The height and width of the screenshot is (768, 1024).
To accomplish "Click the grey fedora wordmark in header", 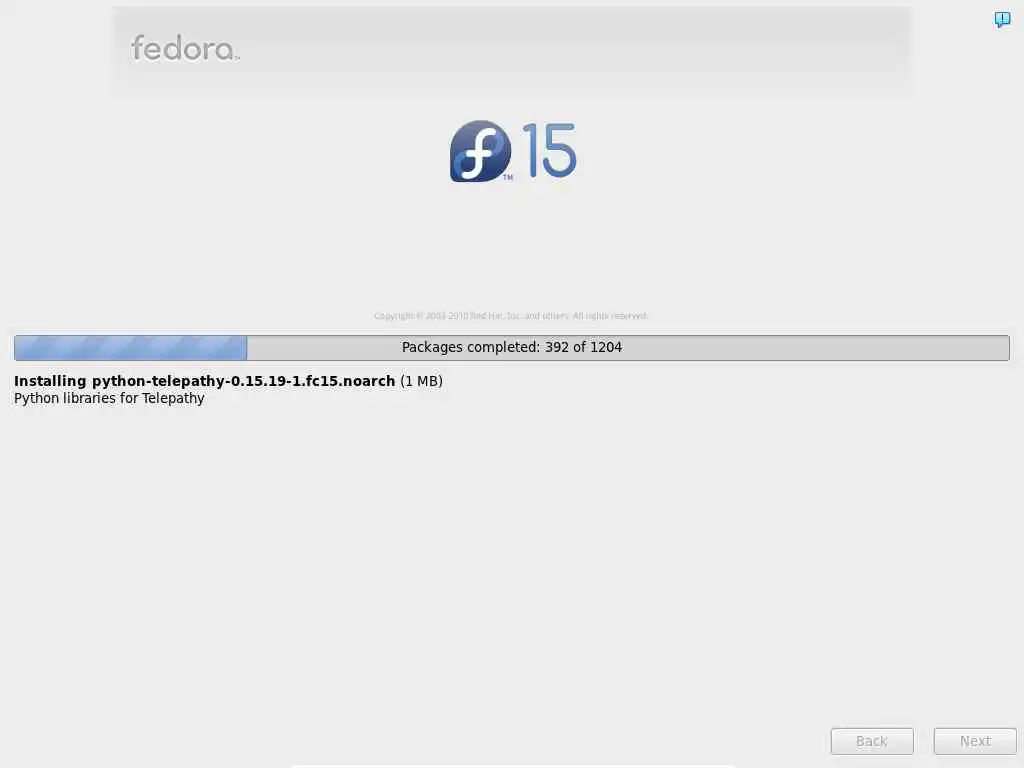I will click(185, 48).
